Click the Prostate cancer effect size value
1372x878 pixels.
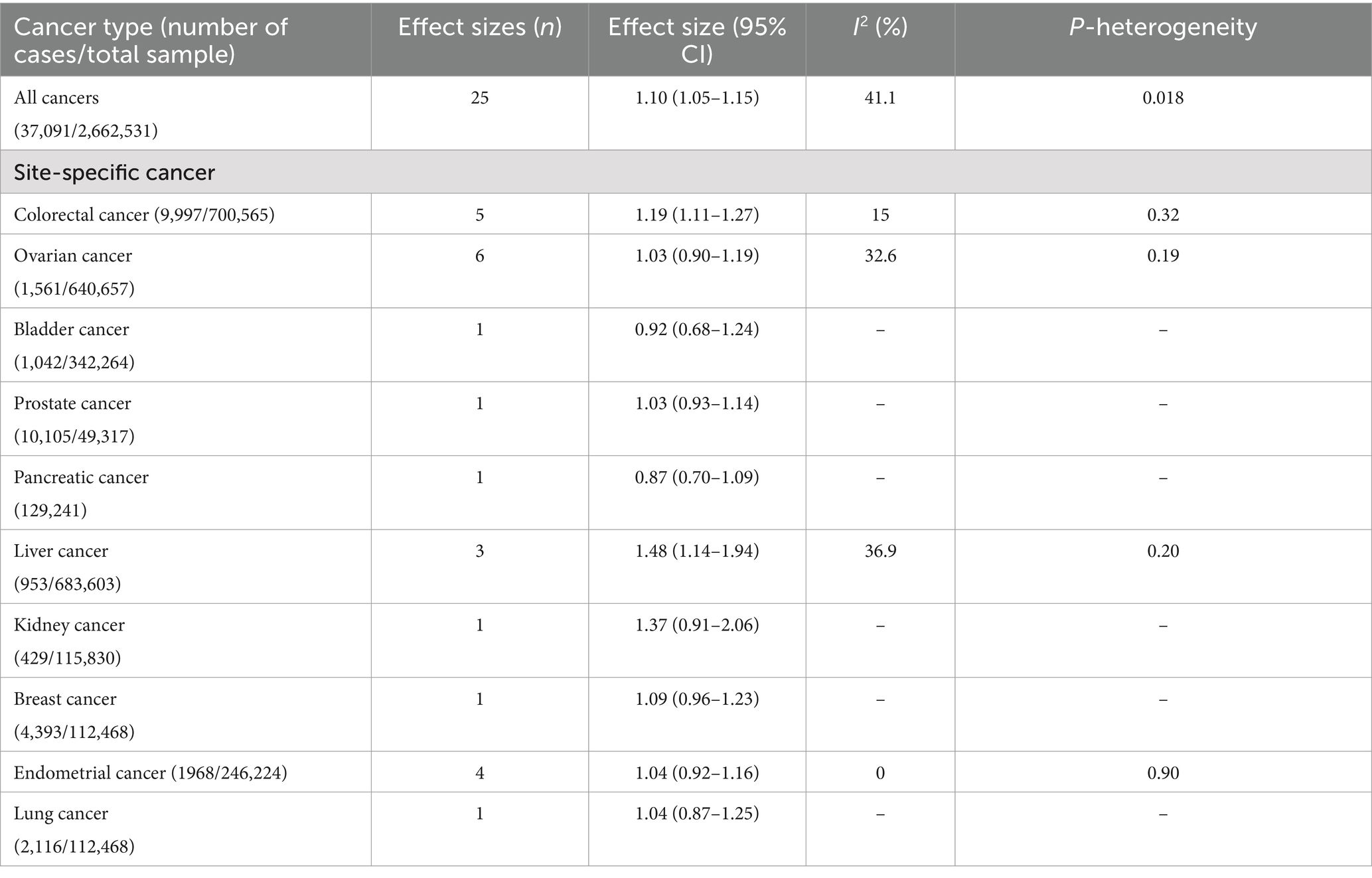tap(697, 403)
